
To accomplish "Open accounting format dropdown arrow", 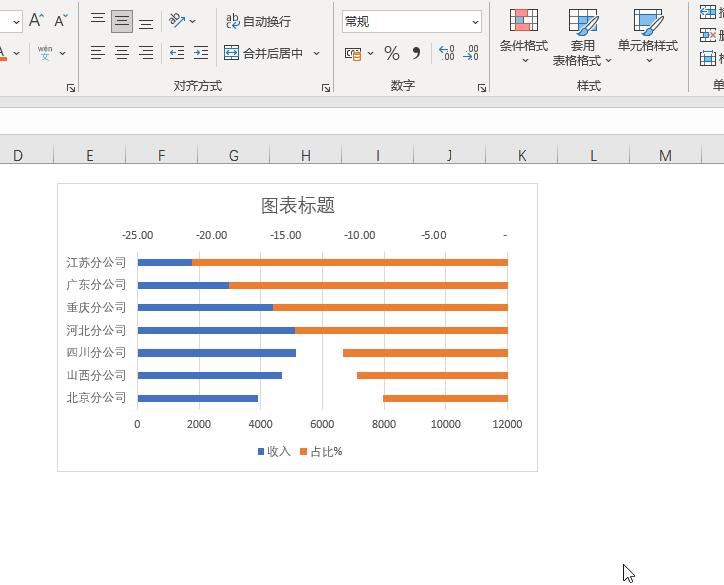I will (x=370, y=54).
